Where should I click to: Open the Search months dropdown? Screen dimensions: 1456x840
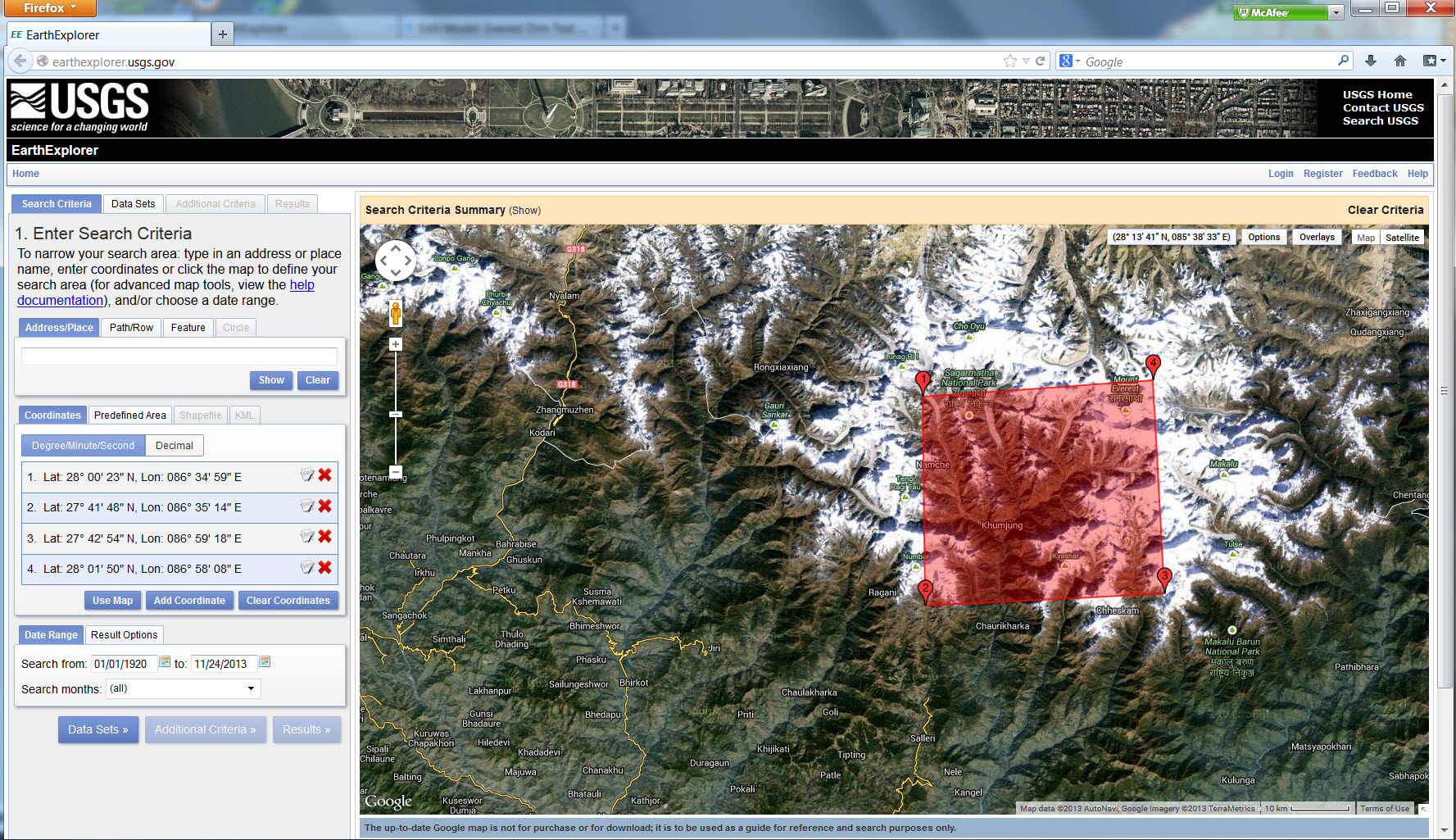pos(251,688)
